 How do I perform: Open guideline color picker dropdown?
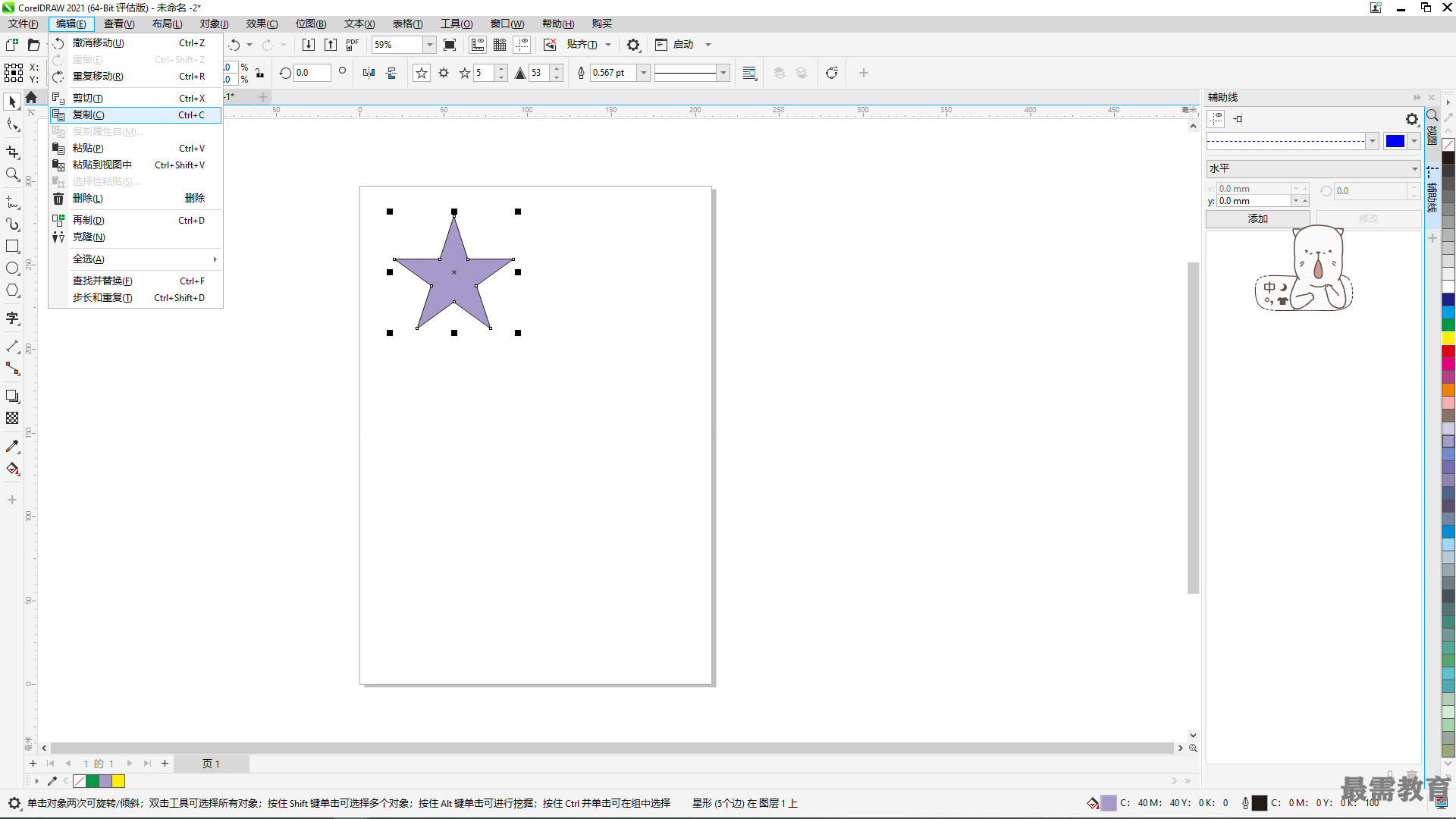(x=1414, y=141)
